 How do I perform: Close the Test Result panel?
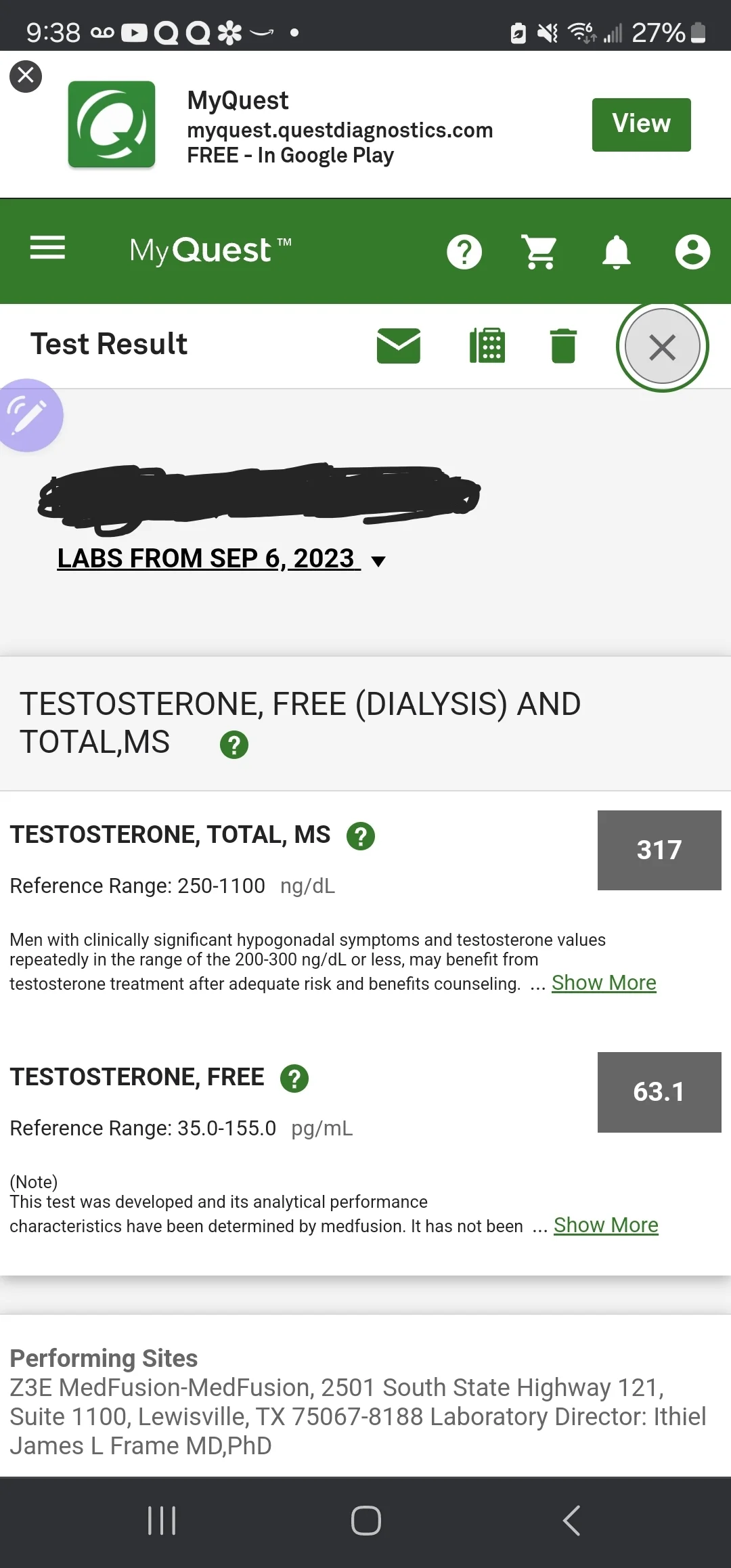[662, 347]
